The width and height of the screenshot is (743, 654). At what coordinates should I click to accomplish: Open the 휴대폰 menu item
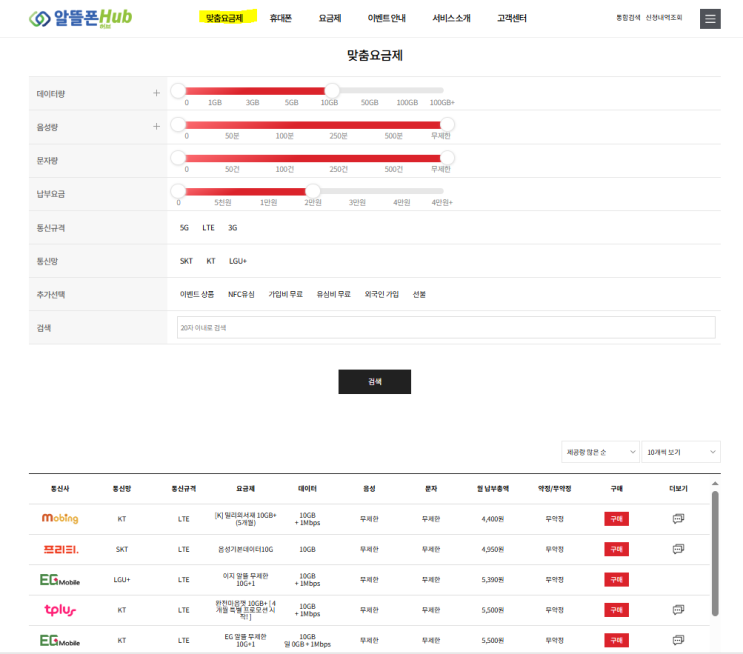click(281, 18)
